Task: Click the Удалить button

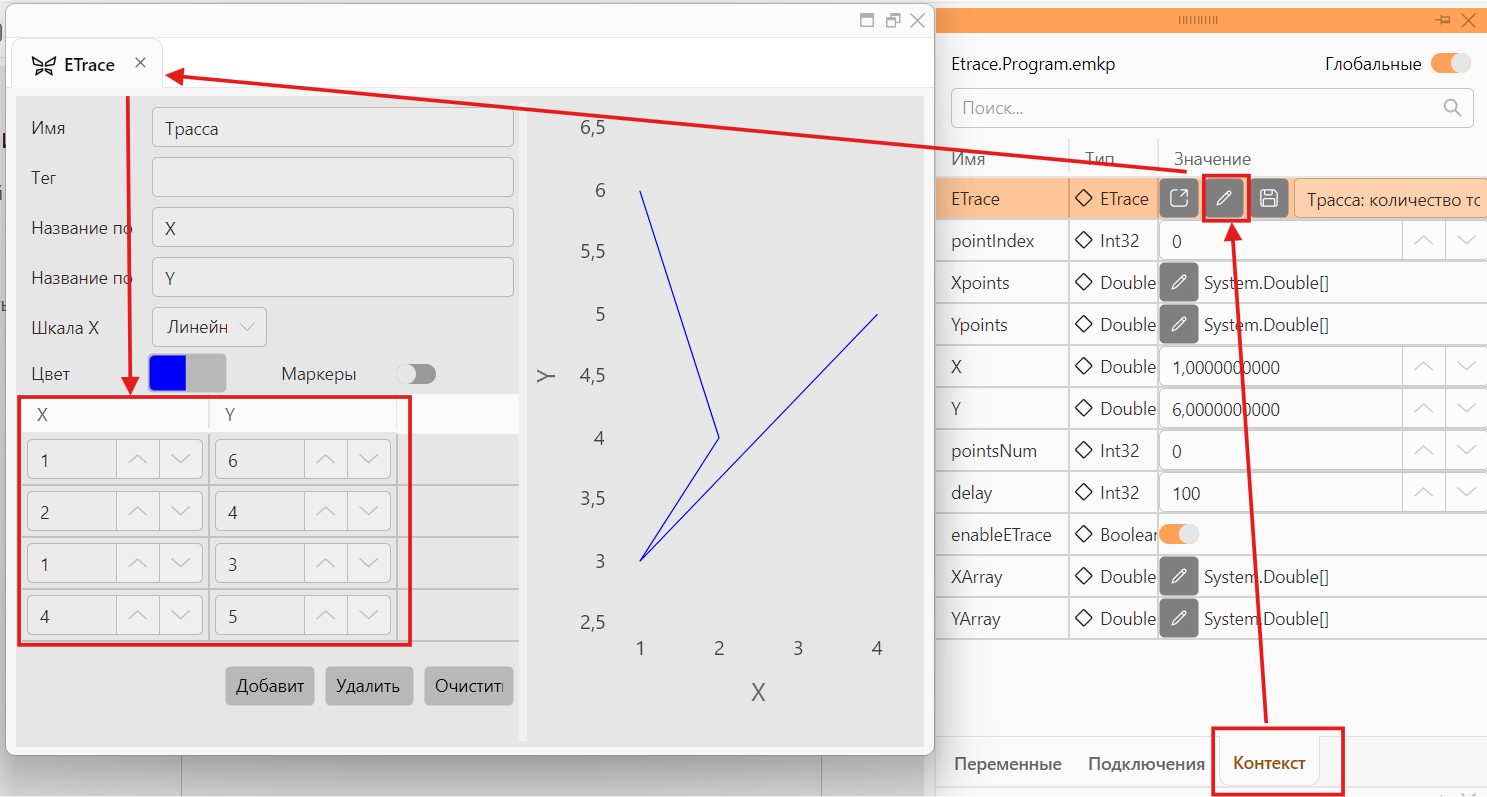Action: tap(369, 686)
